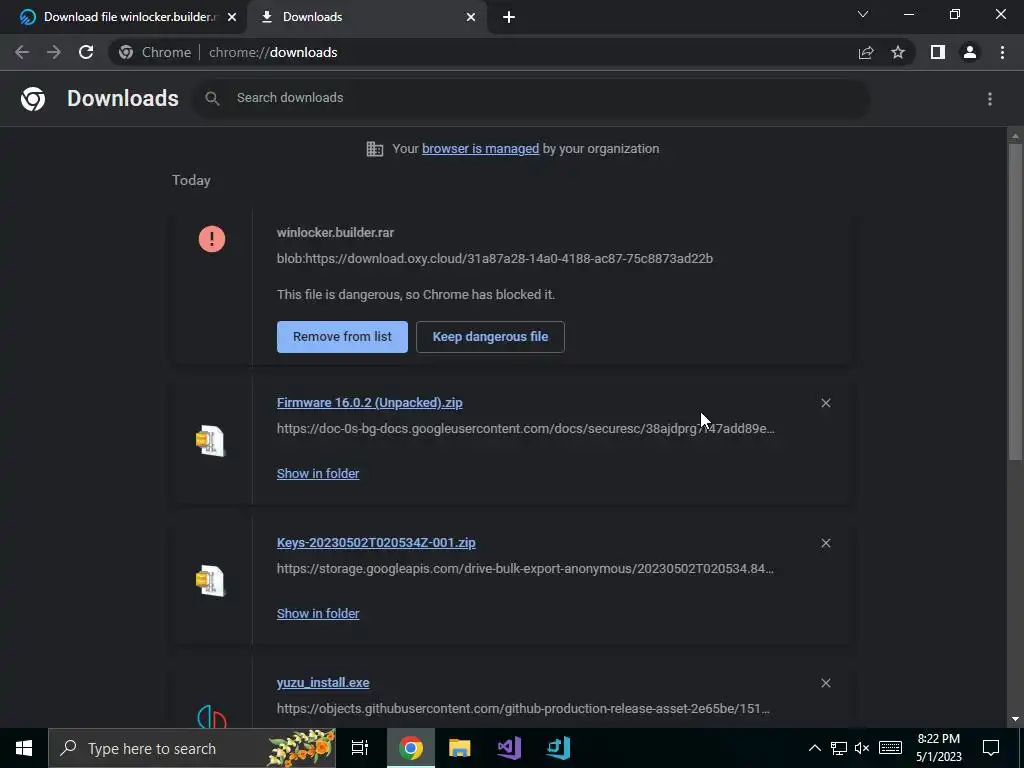Go back to previous page
The width and height of the screenshot is (1024, 768).
pos(22,52)
